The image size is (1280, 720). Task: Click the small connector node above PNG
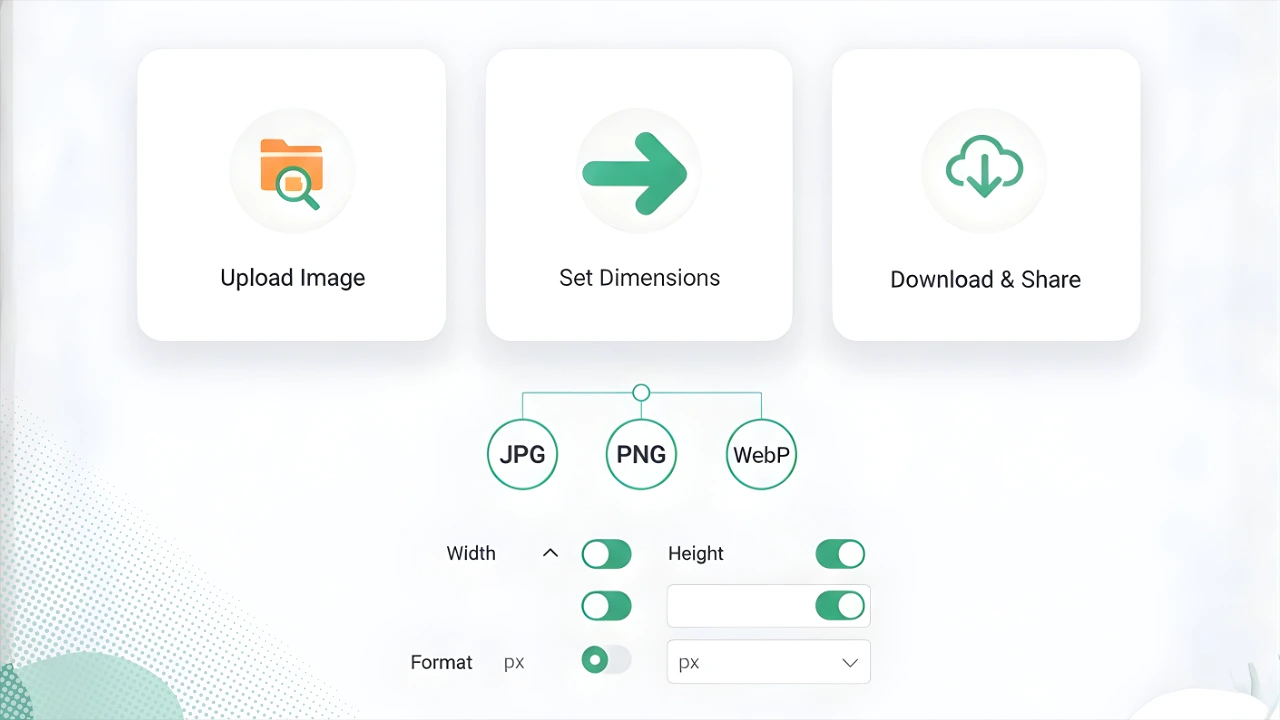[641, 393]
